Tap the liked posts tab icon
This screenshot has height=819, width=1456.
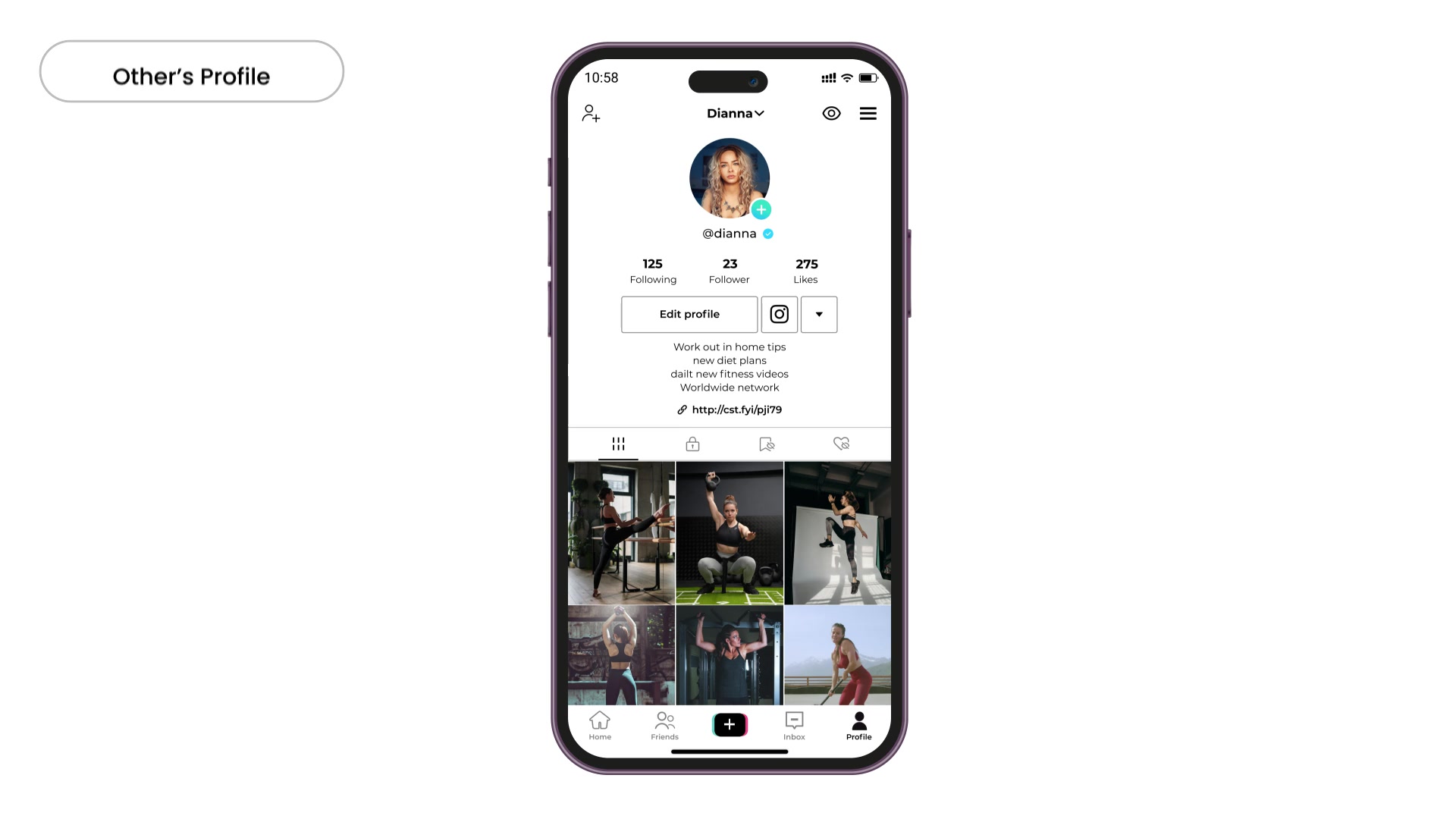(841, 444)
